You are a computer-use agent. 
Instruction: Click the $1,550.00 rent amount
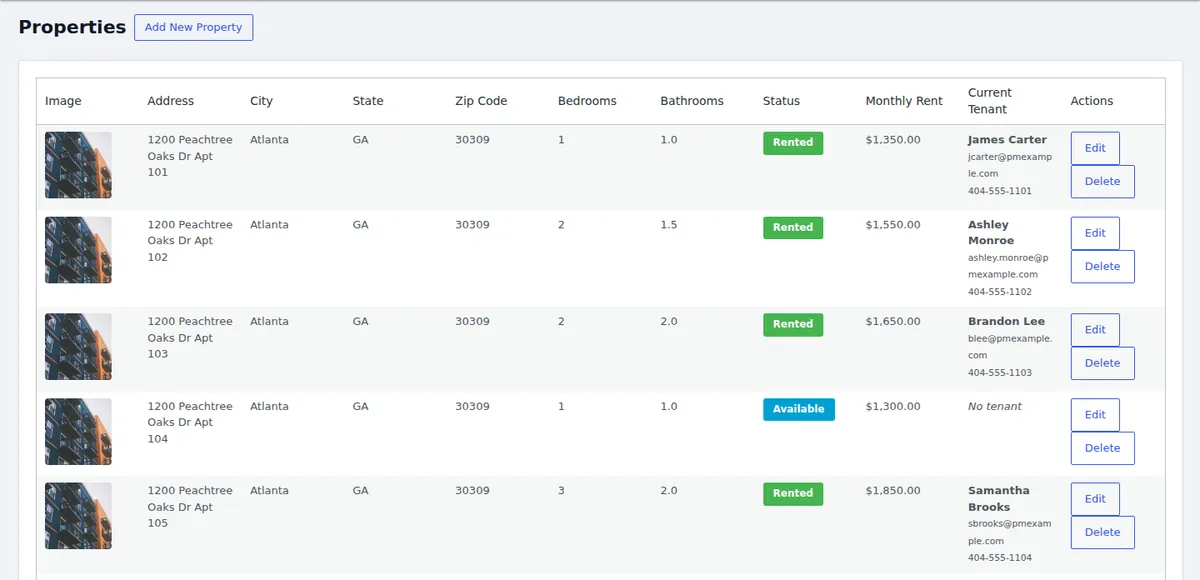click(893, 225)
